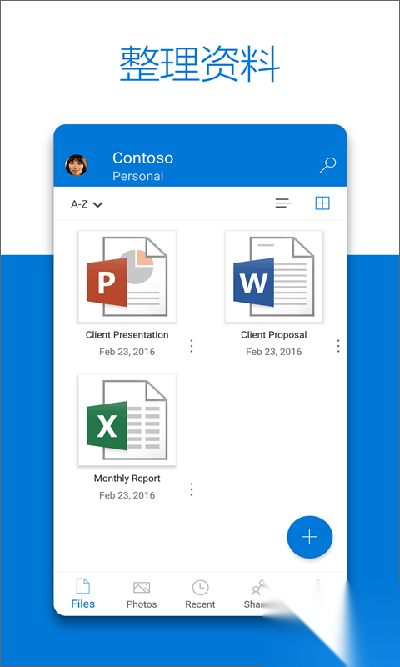400x667 pixels.
Task: Open more options for Monthly Report
Action: [x=191, y=490]
